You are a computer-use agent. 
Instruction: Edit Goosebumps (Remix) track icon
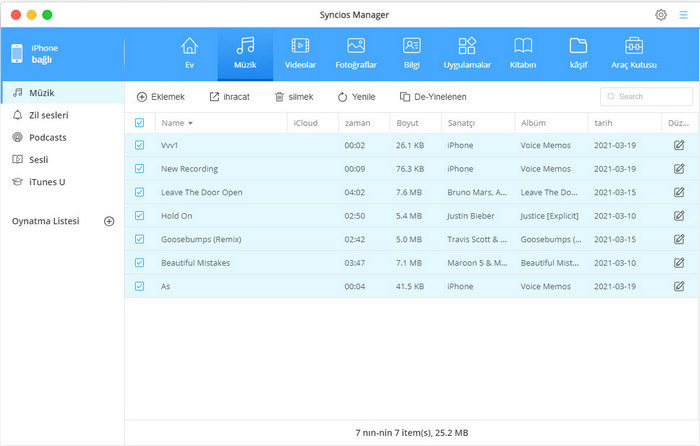coord(679,239)
